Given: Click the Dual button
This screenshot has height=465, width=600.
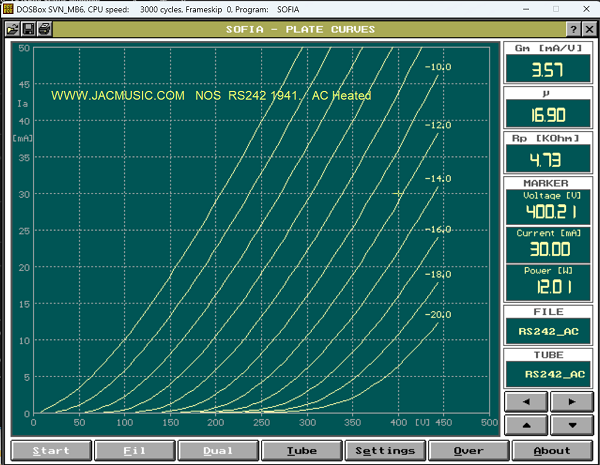Looking at the screenshot, I should click(218, 450).
